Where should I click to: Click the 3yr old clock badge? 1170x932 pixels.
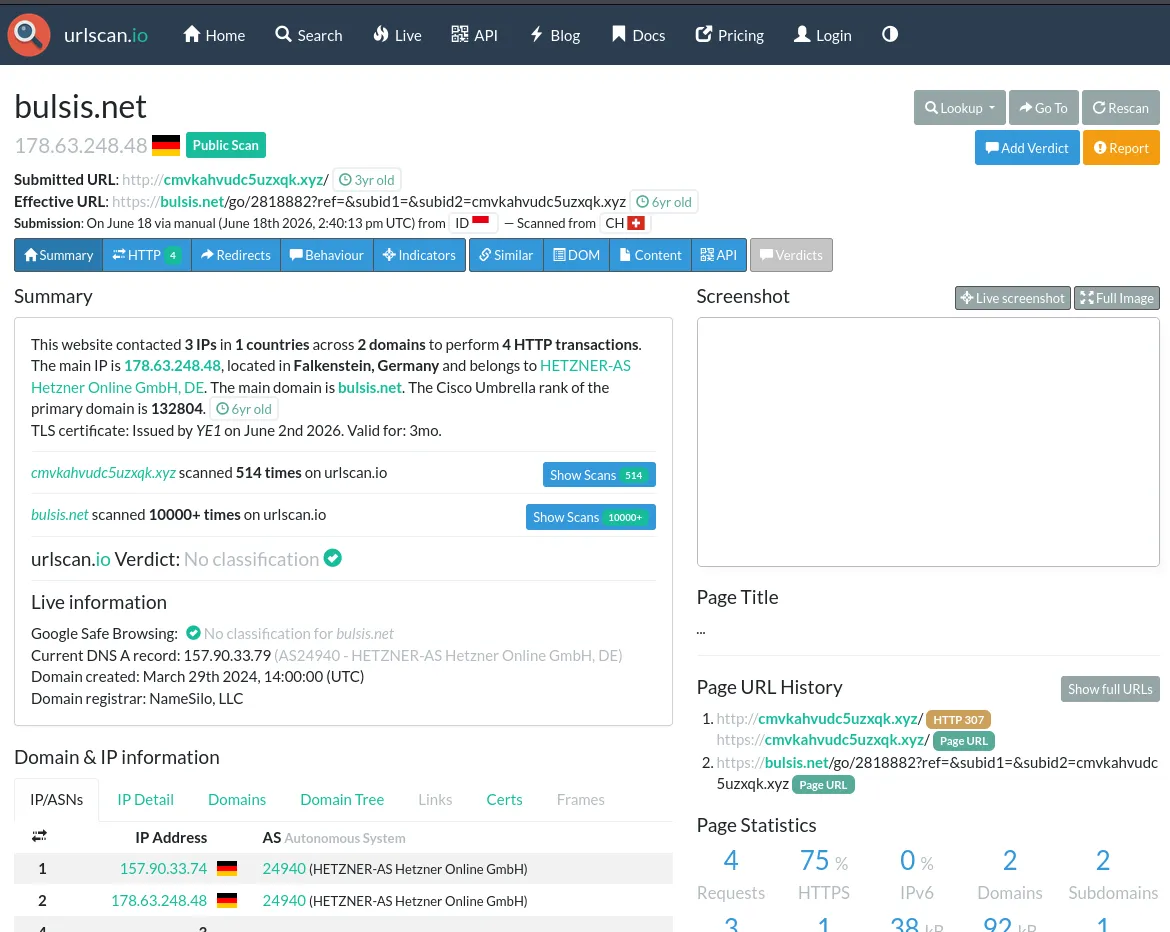coord(366,180)
